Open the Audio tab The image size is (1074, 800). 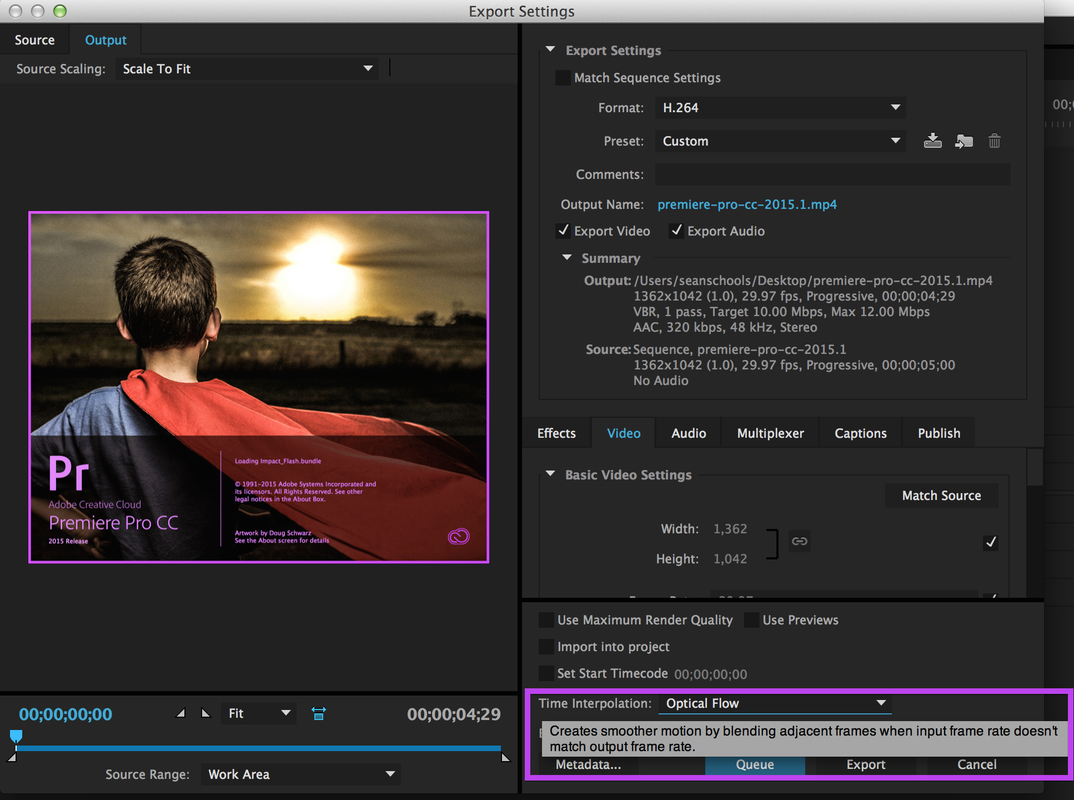tap(688, 433)
